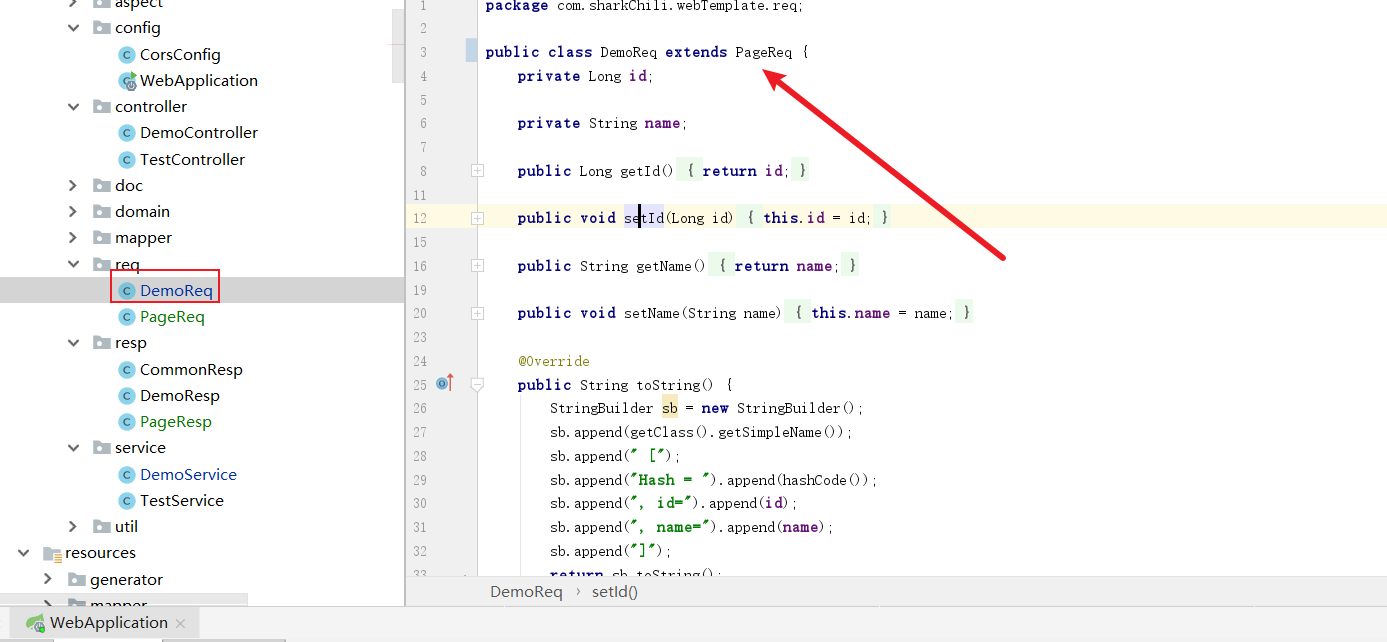1387x642 pixels.
Task: Click DemoReq in the breadcrumb bar
Action: pyautogui.click(x=526, y=592)
